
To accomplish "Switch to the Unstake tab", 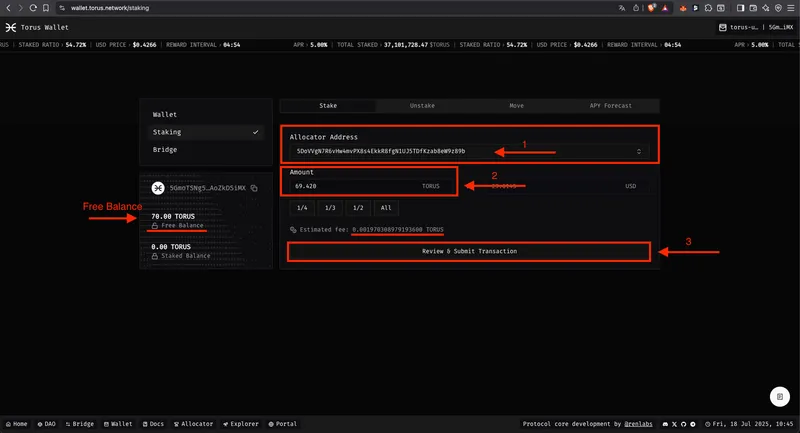I will (422, 105).
